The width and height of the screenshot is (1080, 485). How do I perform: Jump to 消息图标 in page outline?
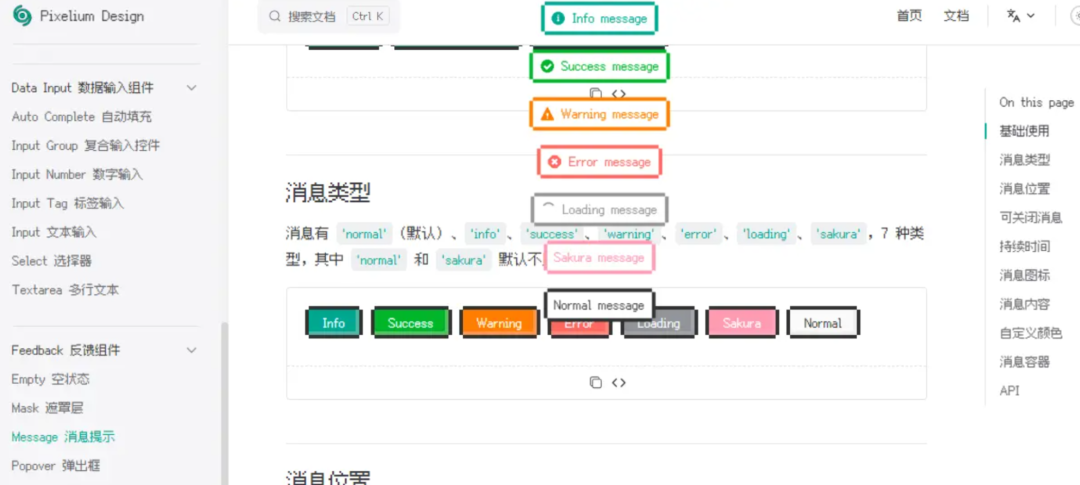point(1024,276)
